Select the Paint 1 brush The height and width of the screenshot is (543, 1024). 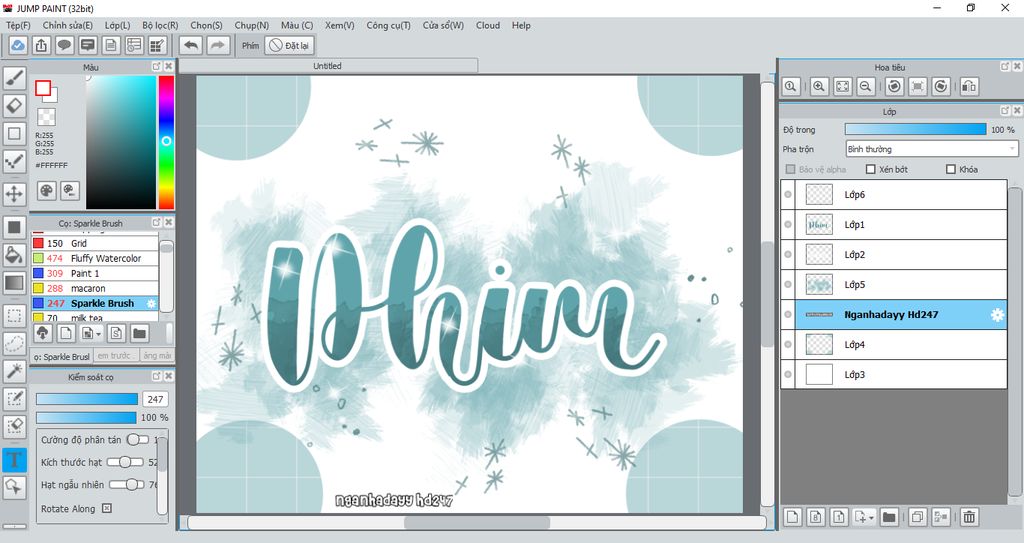[95, 273]
